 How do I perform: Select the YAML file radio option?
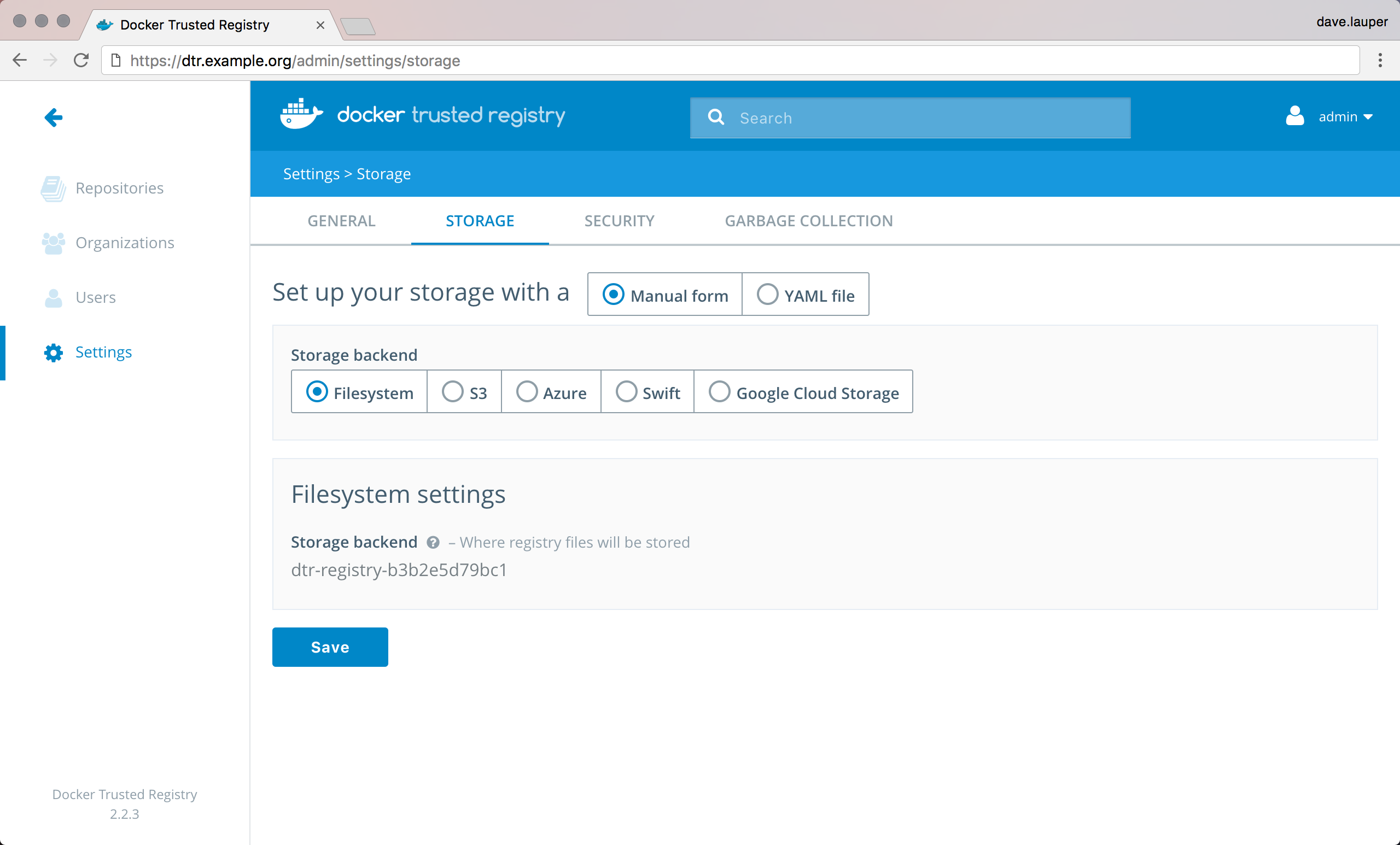tap(767, 294)
